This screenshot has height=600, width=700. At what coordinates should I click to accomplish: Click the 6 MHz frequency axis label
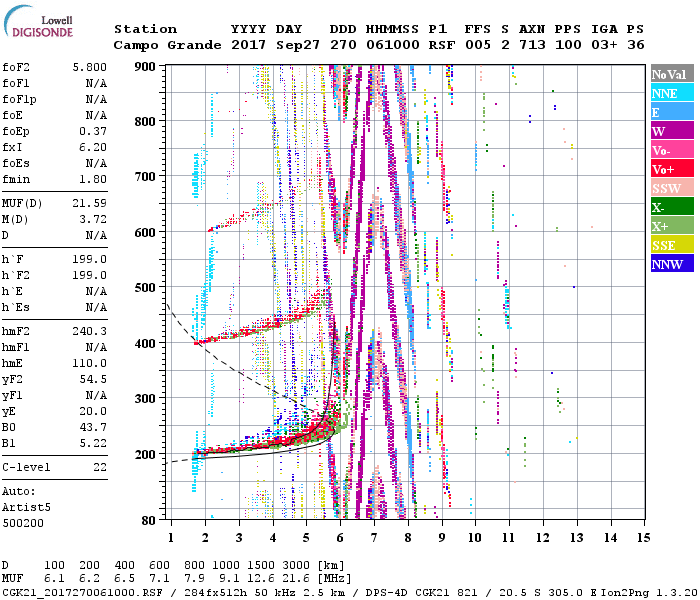click(340, 538)
